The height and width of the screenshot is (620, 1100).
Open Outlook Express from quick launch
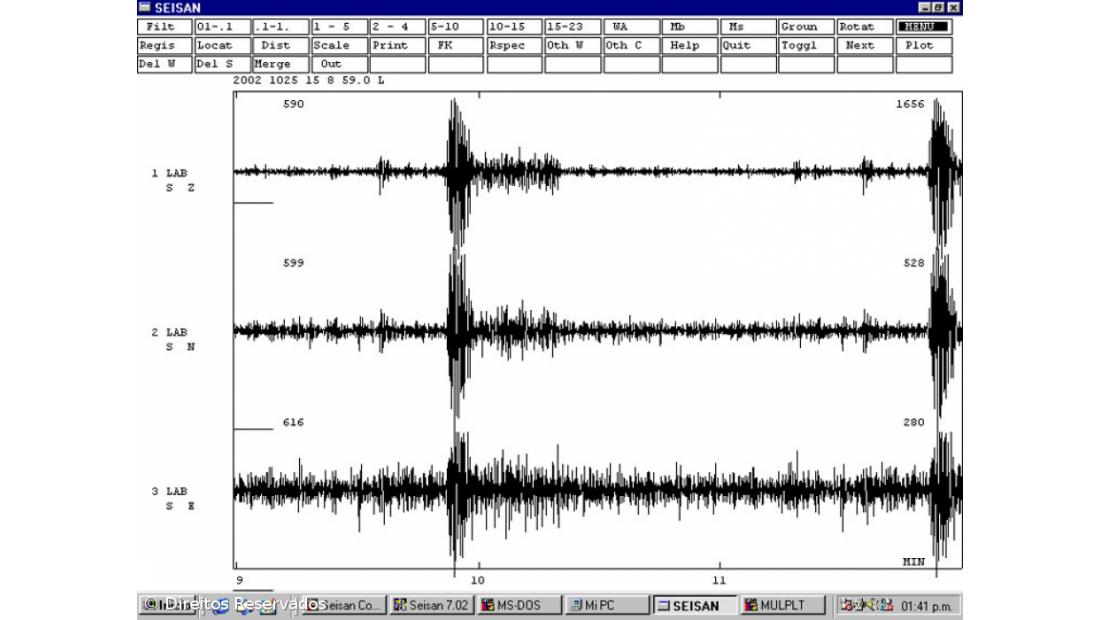pos(242,607)
